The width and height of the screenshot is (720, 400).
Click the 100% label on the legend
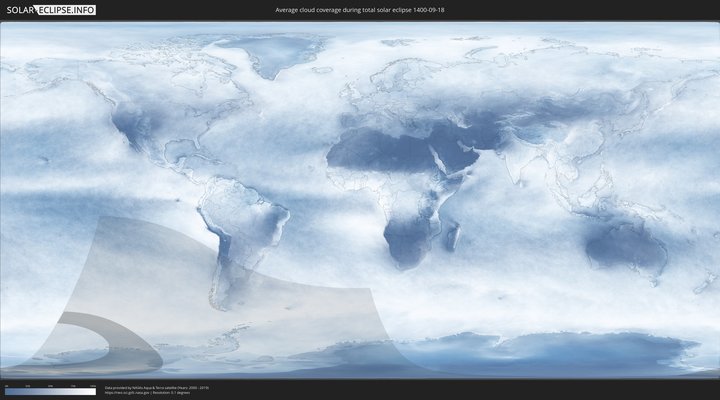click(x=93, y=385)
